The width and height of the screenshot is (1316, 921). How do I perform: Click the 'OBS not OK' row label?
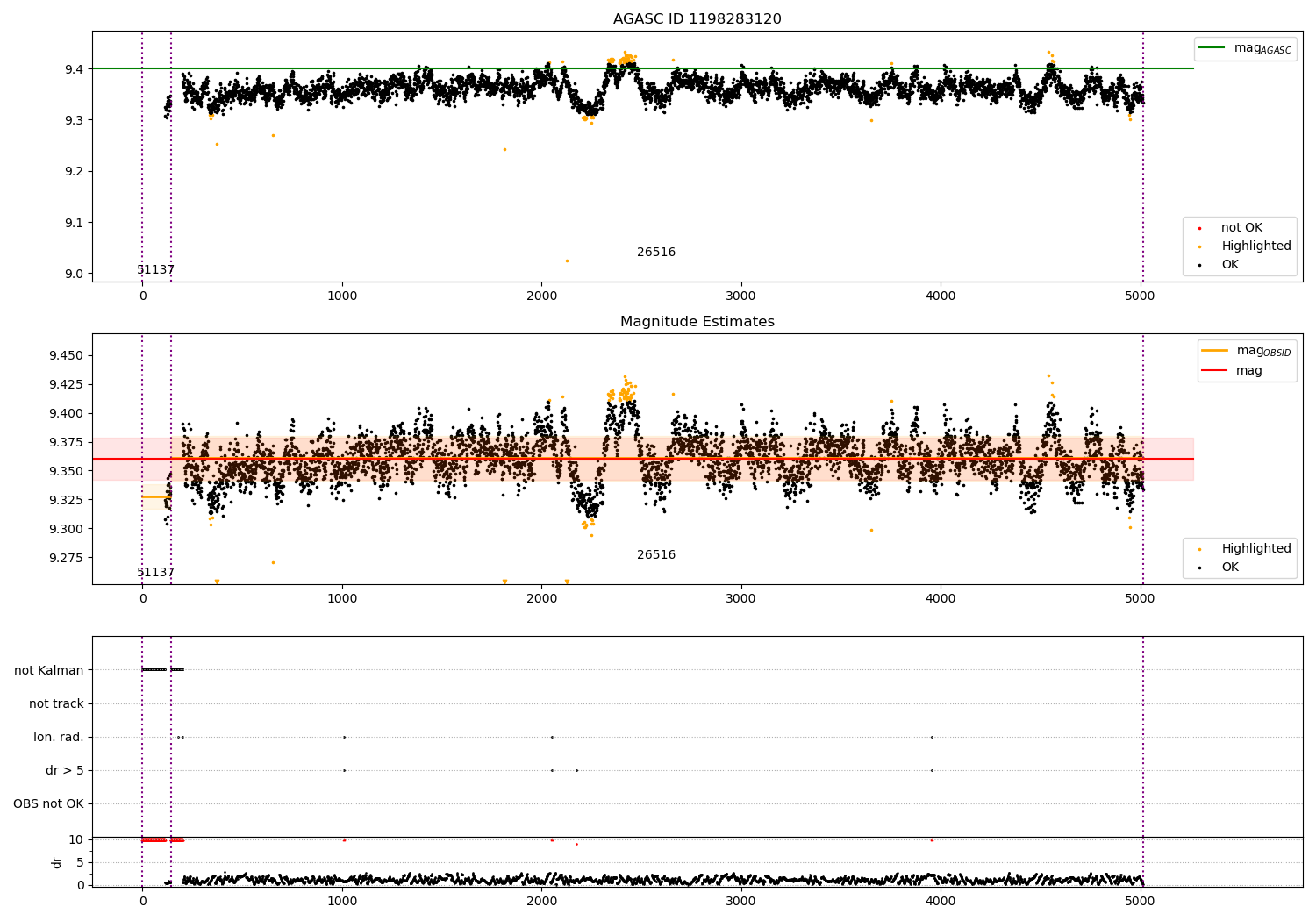click(x=48, y=803)
